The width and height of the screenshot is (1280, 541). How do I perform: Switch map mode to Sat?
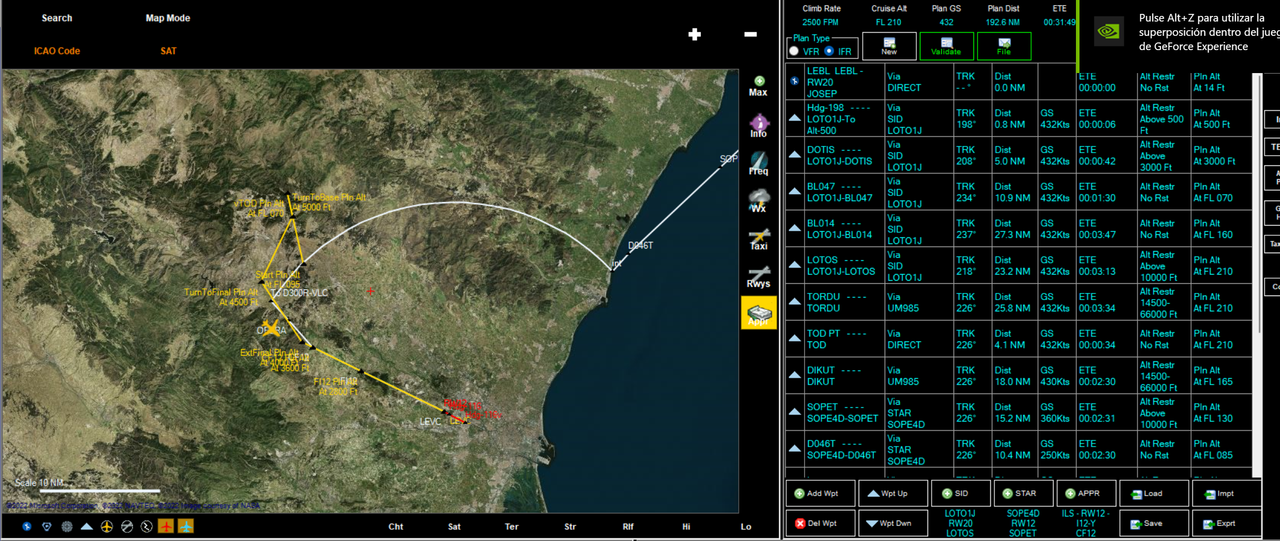pos(454,527)
